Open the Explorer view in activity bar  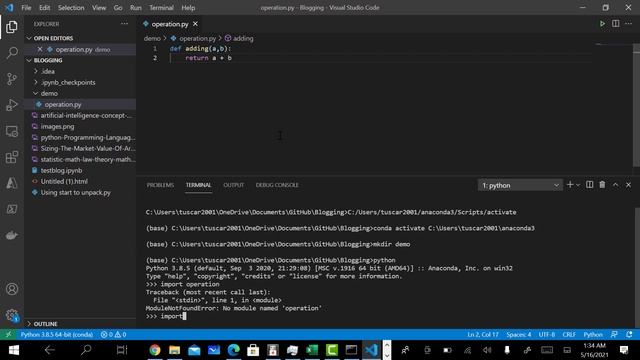(12, 27)
